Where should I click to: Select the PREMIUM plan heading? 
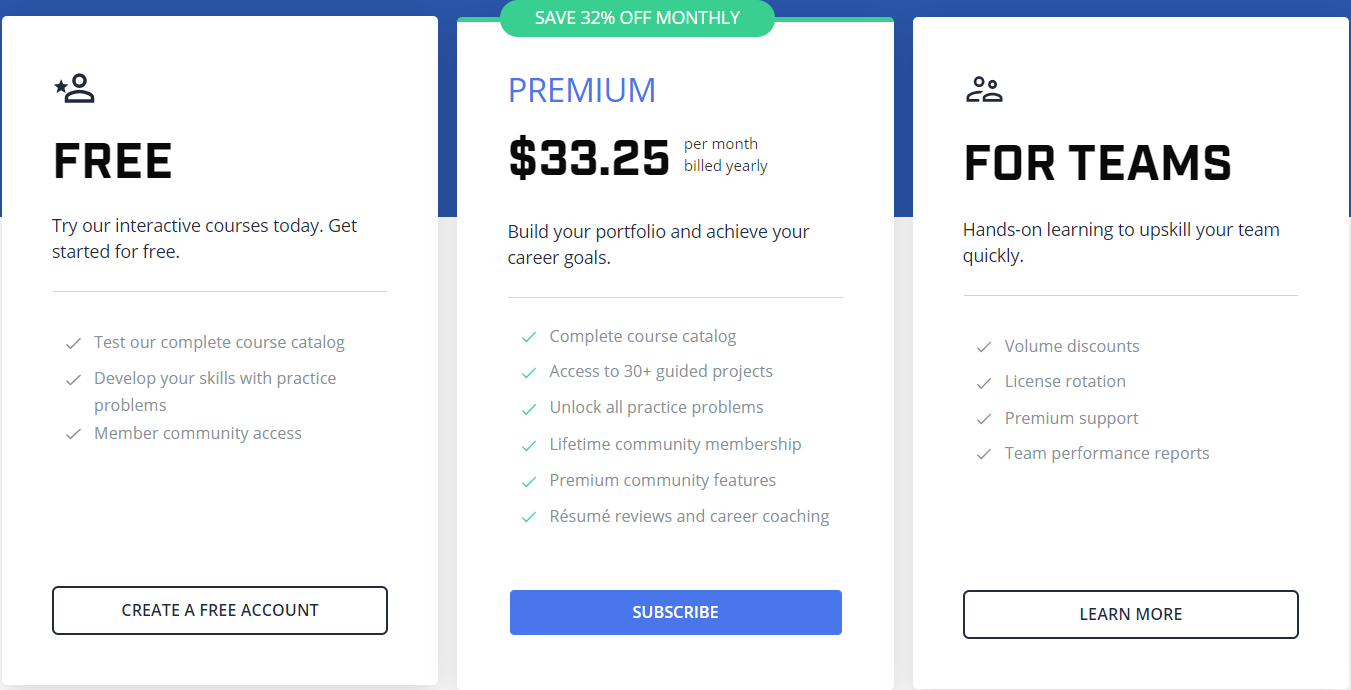point(582,90)
